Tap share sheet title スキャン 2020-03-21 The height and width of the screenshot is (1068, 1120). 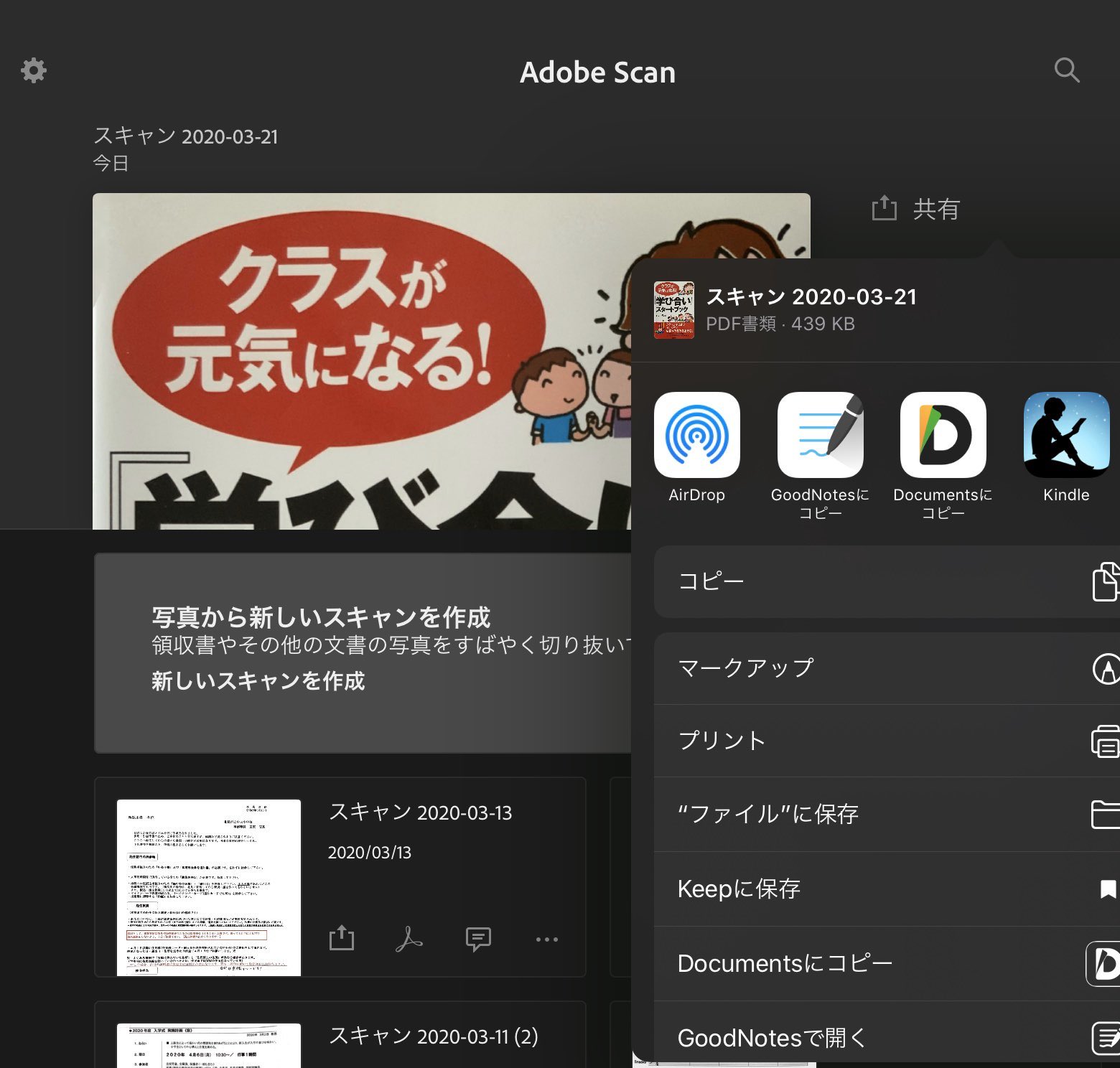(x=812, y=296)
